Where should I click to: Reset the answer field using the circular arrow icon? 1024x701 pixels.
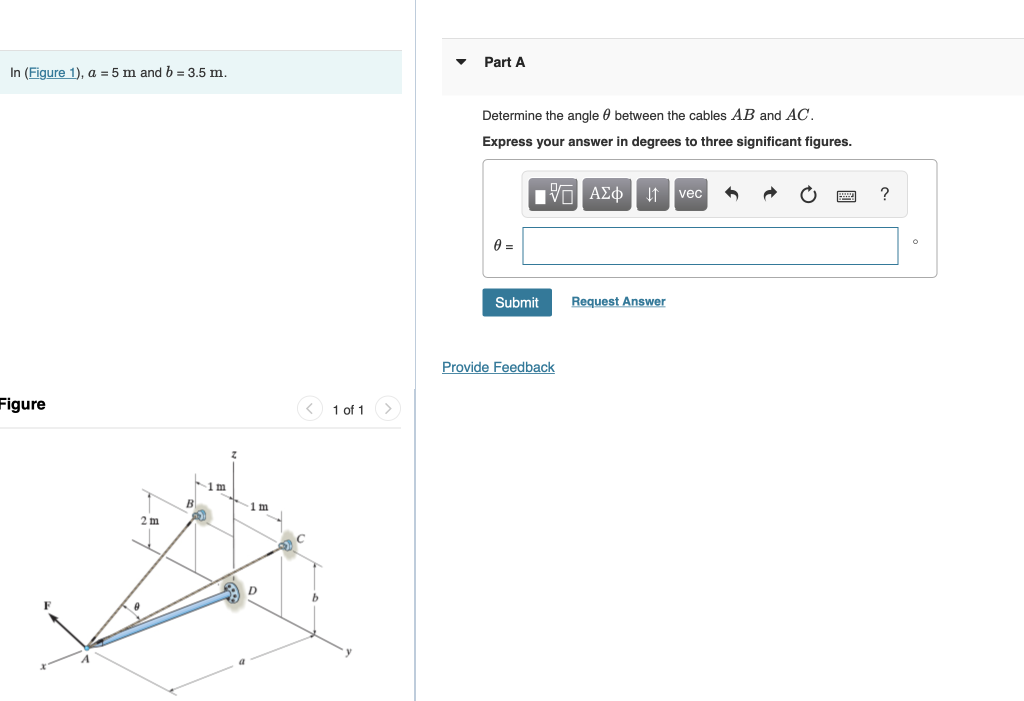tap(807, 194)
